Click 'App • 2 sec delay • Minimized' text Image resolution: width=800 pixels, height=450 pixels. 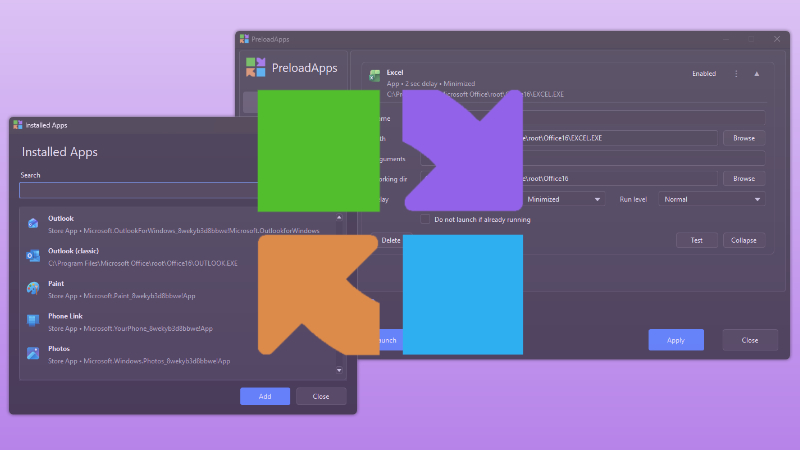[x=431, y=84]
